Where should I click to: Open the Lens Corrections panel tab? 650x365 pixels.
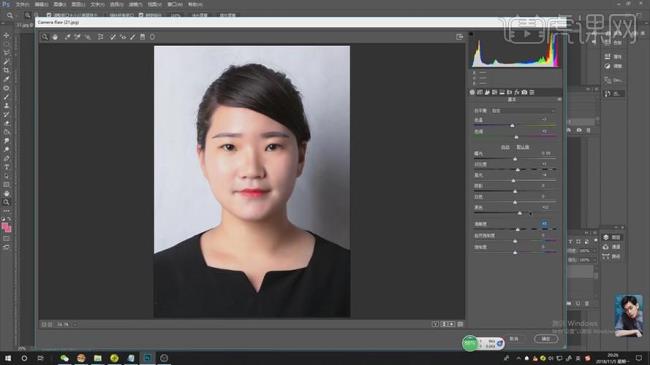509,92
